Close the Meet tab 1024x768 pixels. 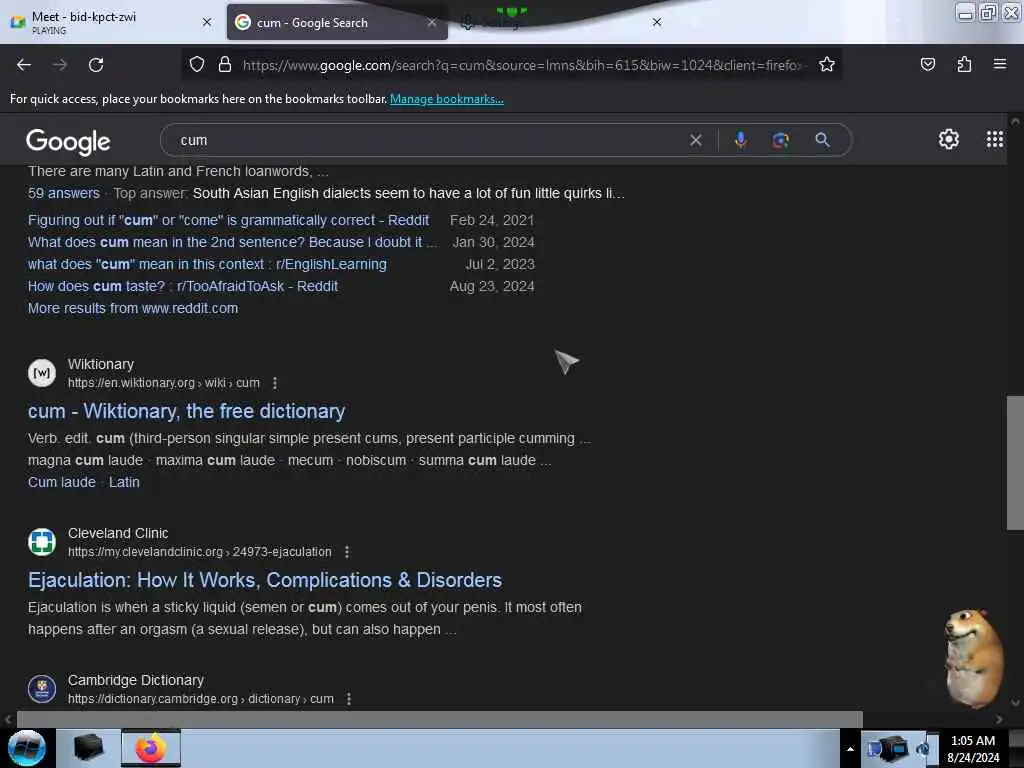pos(207,22)
